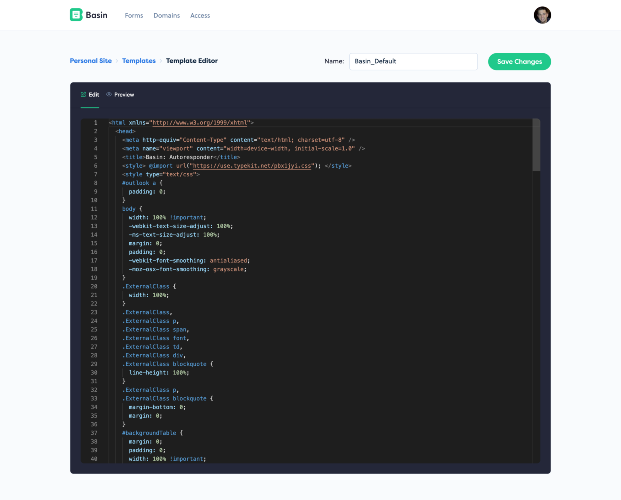Click the Edit tab pencil icon
The width and height of the screenshot is (621, 500).
click(x=83, y=95)
